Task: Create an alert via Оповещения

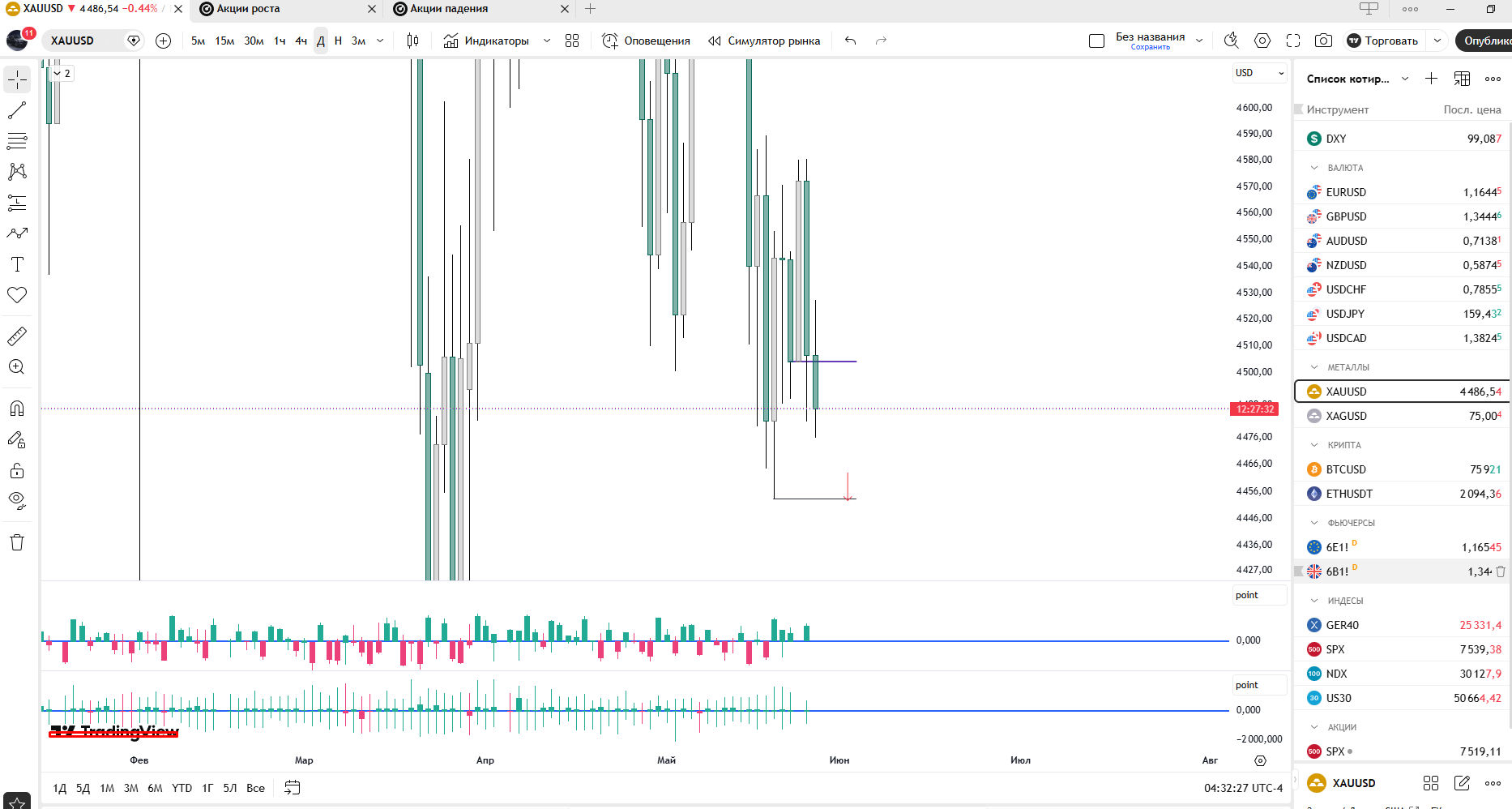Action: pos(646,41)
